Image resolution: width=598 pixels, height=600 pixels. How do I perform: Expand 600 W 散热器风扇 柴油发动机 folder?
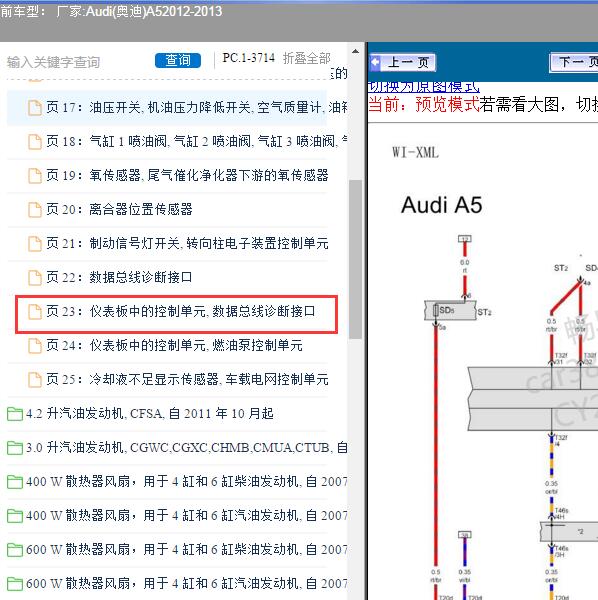pos(187,549)
